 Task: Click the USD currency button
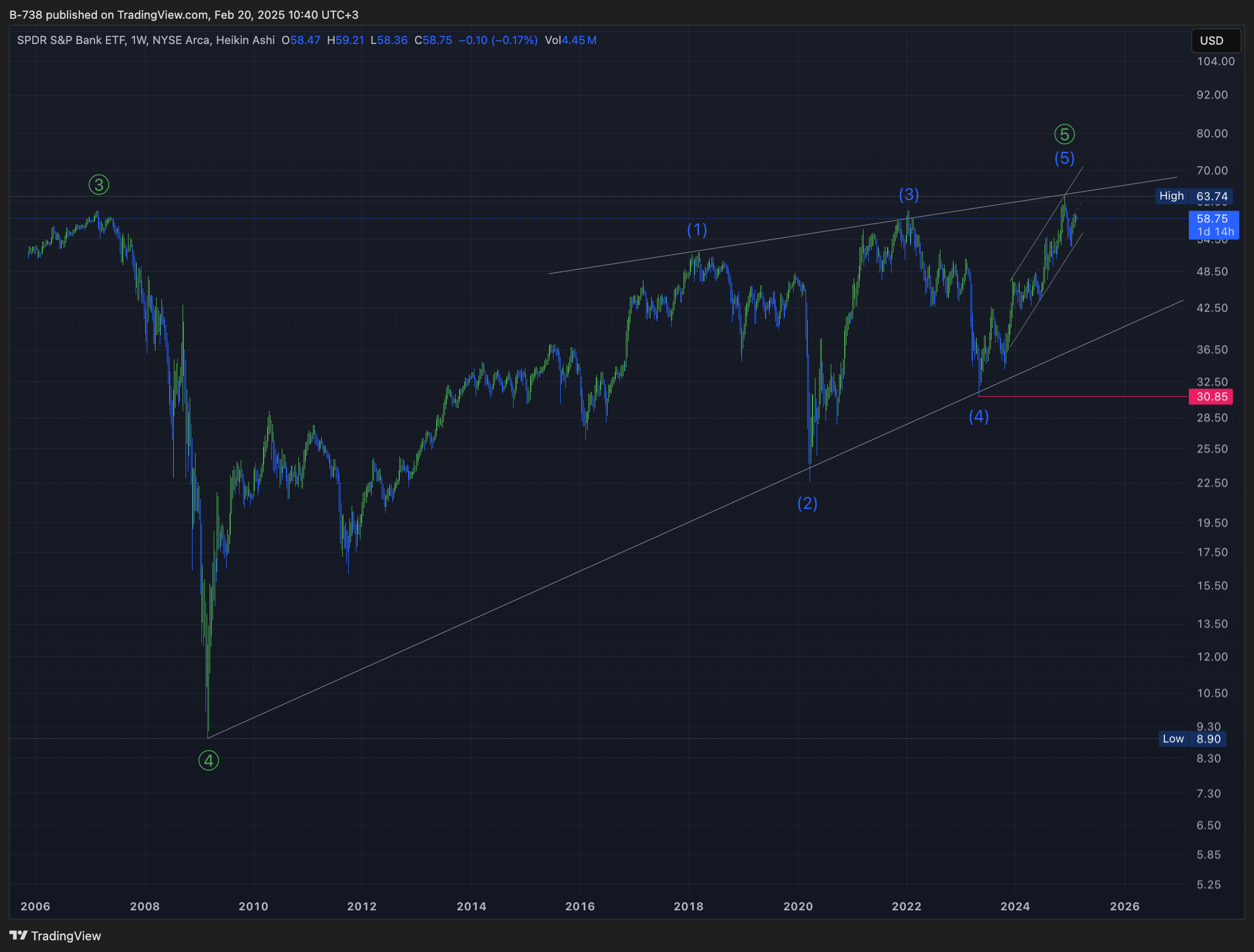(1216, 40)
